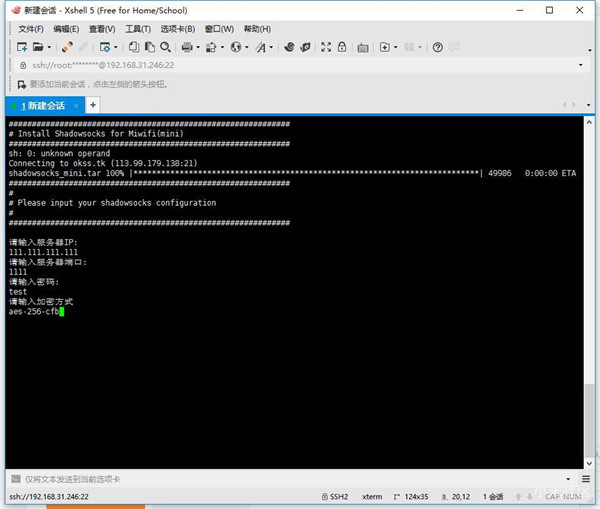Click the Open session folder icon
Image resolution: width=600 pixels, height=509 pixels.
[x=37, y=47]
